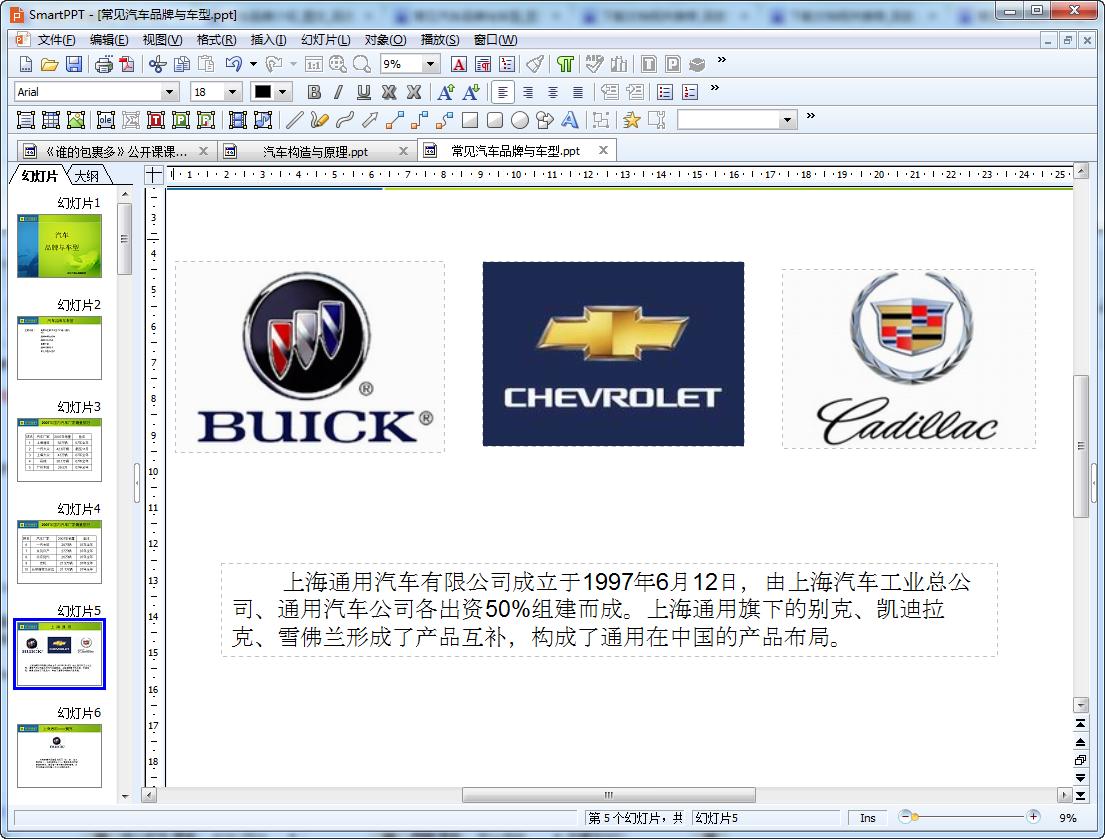The width and height of the screenshot is (1105, 839).
Task: Draw a rectangle shape
Action: point(470,120)
